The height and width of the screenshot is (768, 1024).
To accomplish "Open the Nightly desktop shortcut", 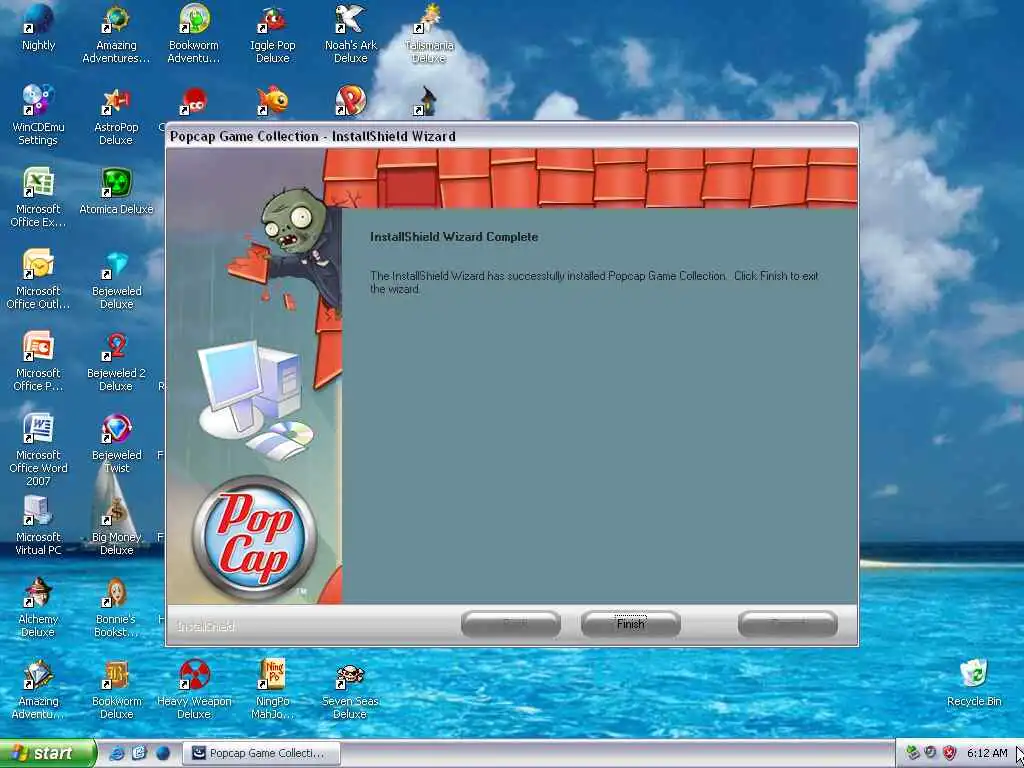I will (38, 27).
